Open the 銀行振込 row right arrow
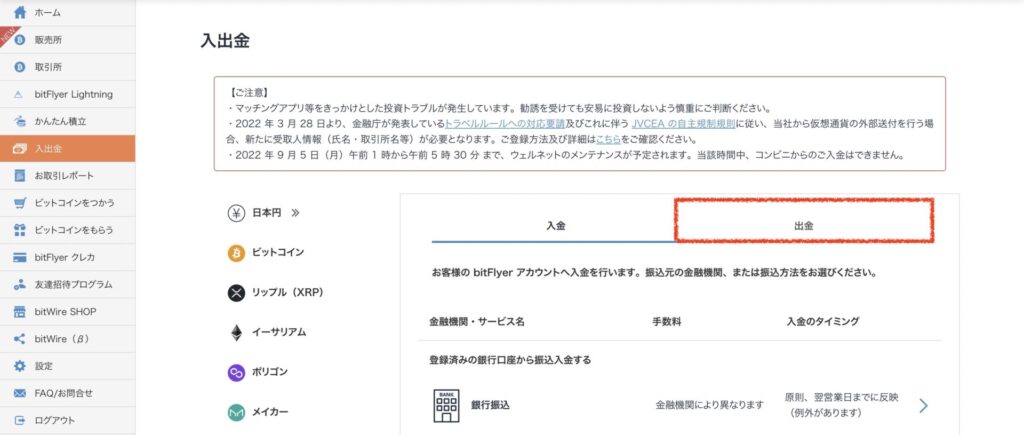The width and height of the screenshot is (1024, 435). pos(923,406)
